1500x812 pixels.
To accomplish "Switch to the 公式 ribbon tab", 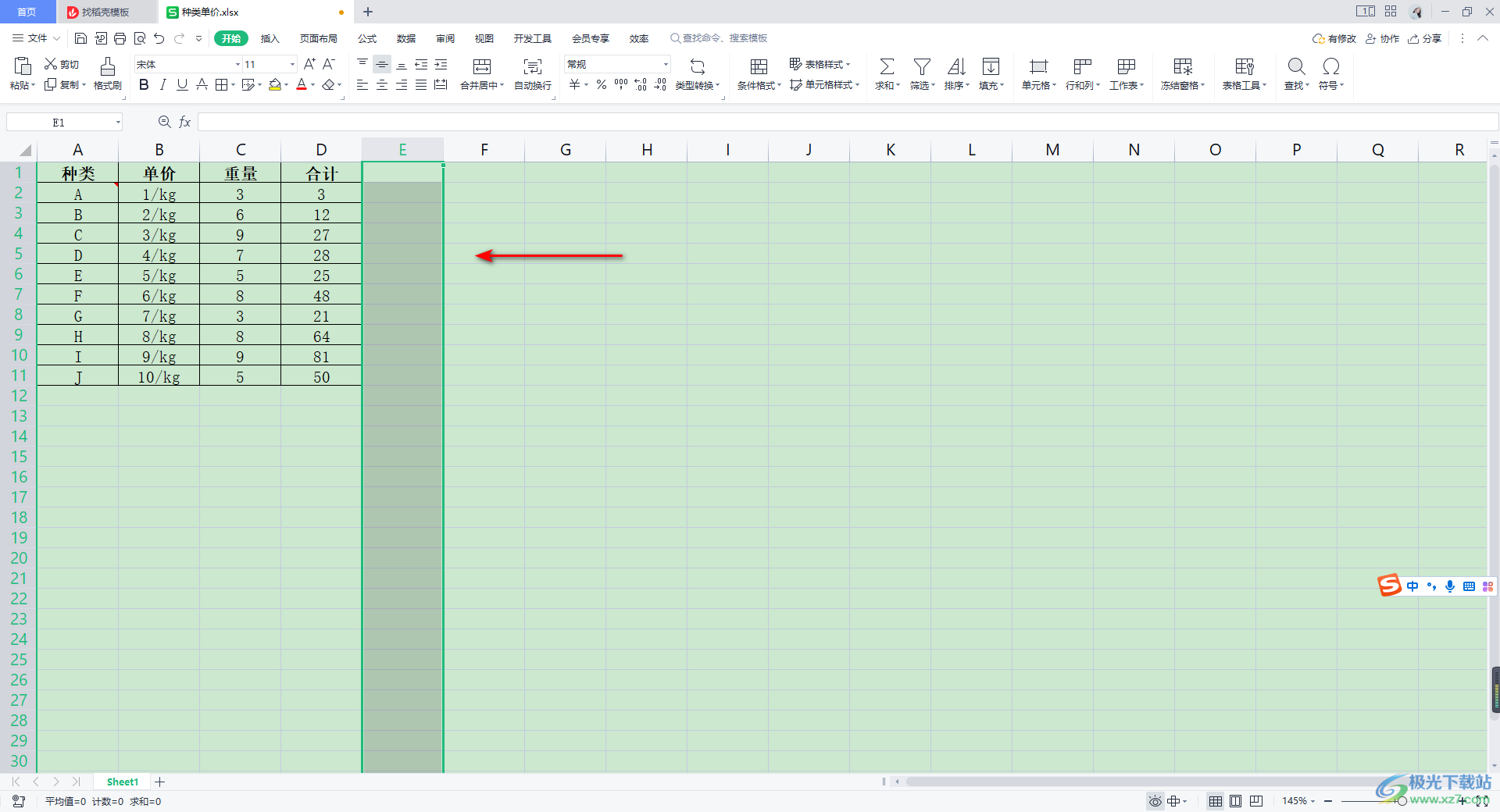I will 367,38.
